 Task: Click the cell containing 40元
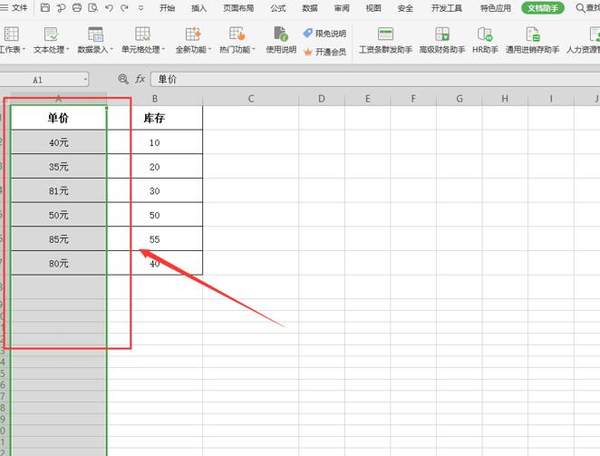59,142
